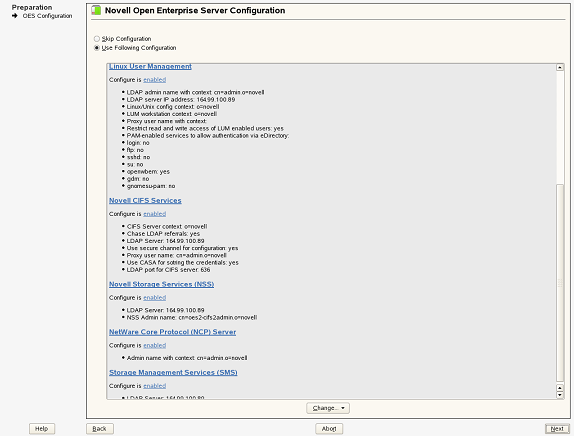Screen dimensions: 576x437
Task: Click Chase LDAP referrals line
Action: point(163,234)
